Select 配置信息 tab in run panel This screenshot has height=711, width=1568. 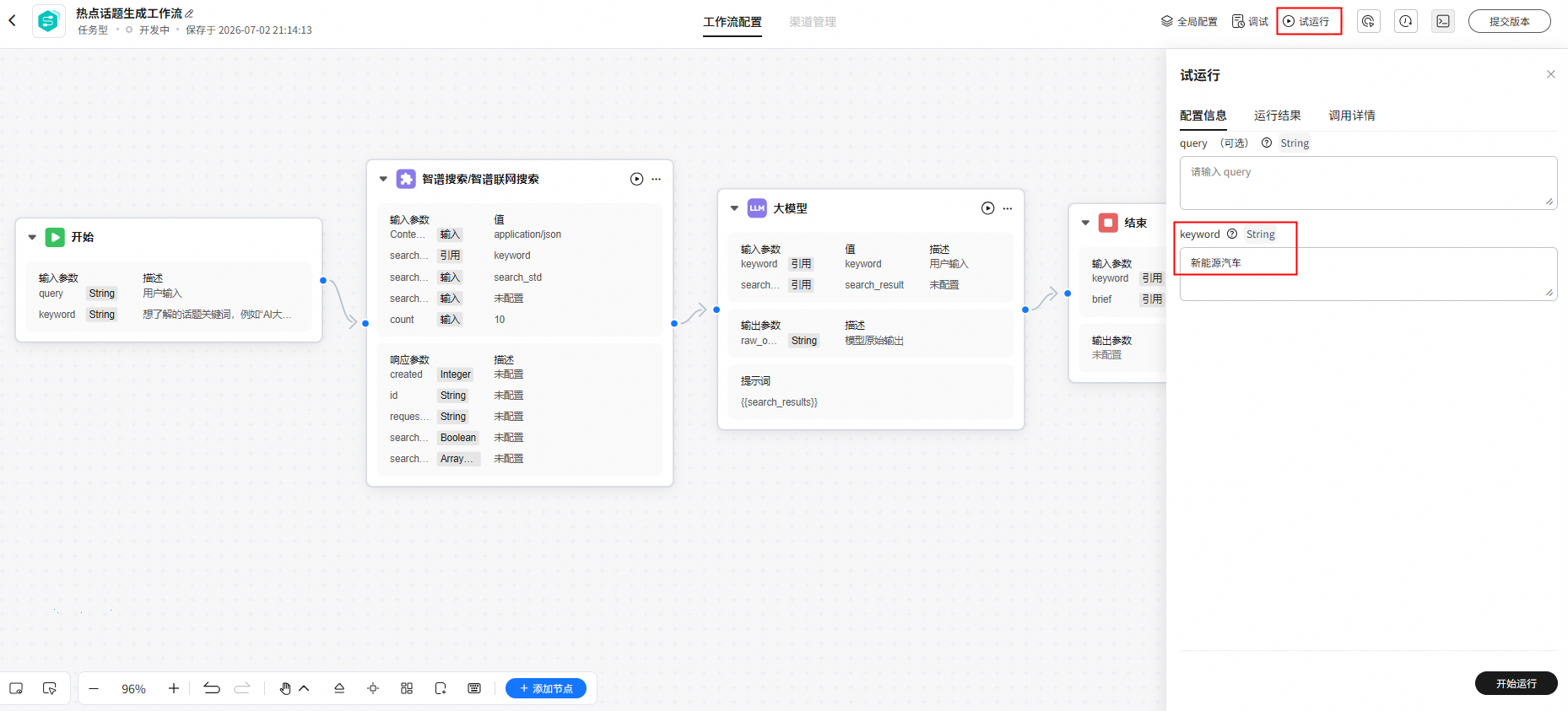coord(1203,116)
